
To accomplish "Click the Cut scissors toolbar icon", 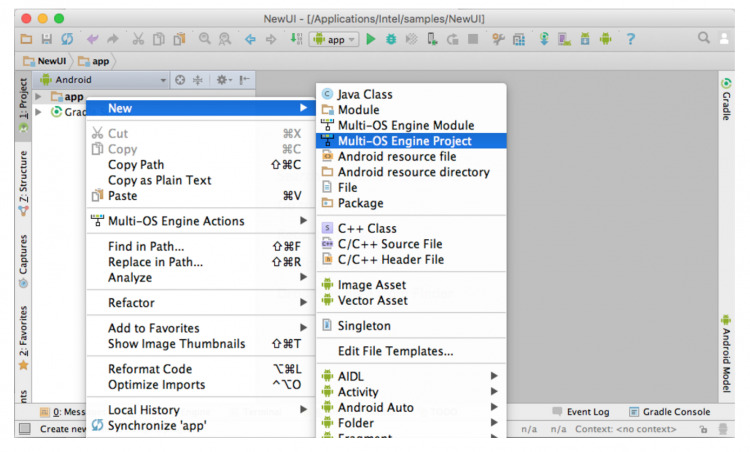I will (x=138, y=39).
